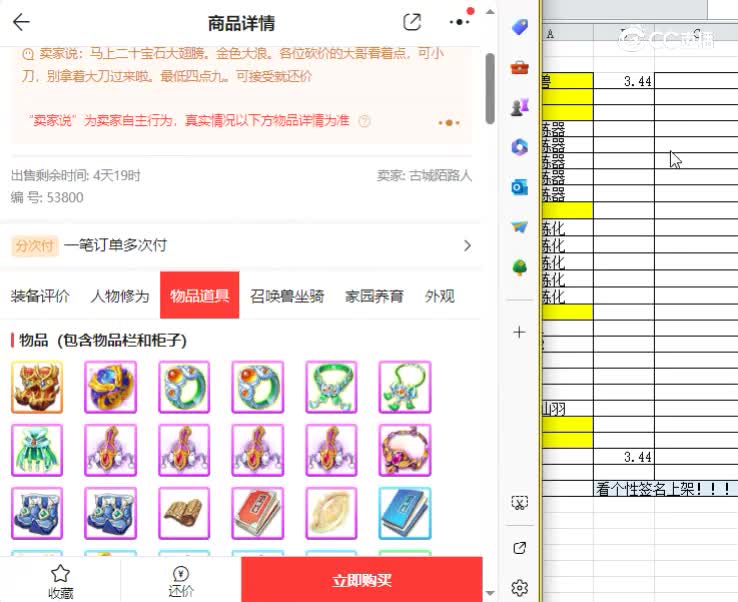Open the red toolbox sidebar icon
This screenshot has height=602, width=738.
point(520,68)
